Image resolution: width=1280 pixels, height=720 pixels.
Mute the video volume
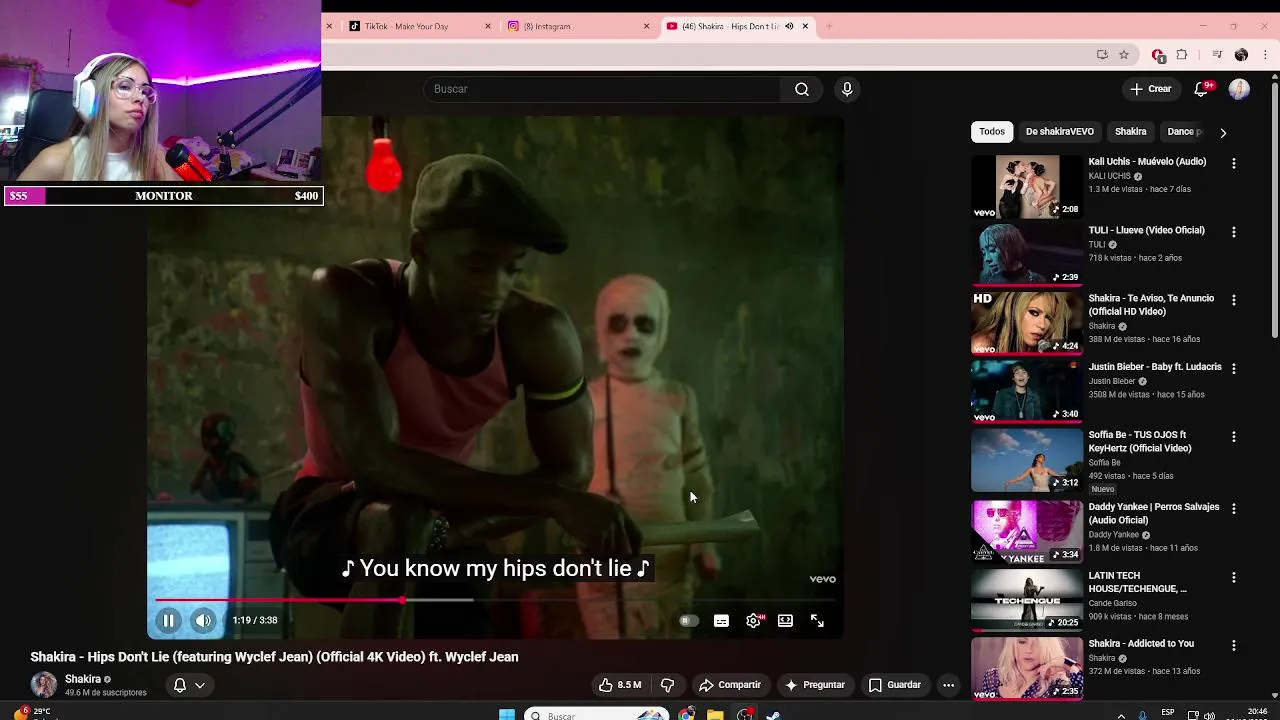tap(203, 620)
